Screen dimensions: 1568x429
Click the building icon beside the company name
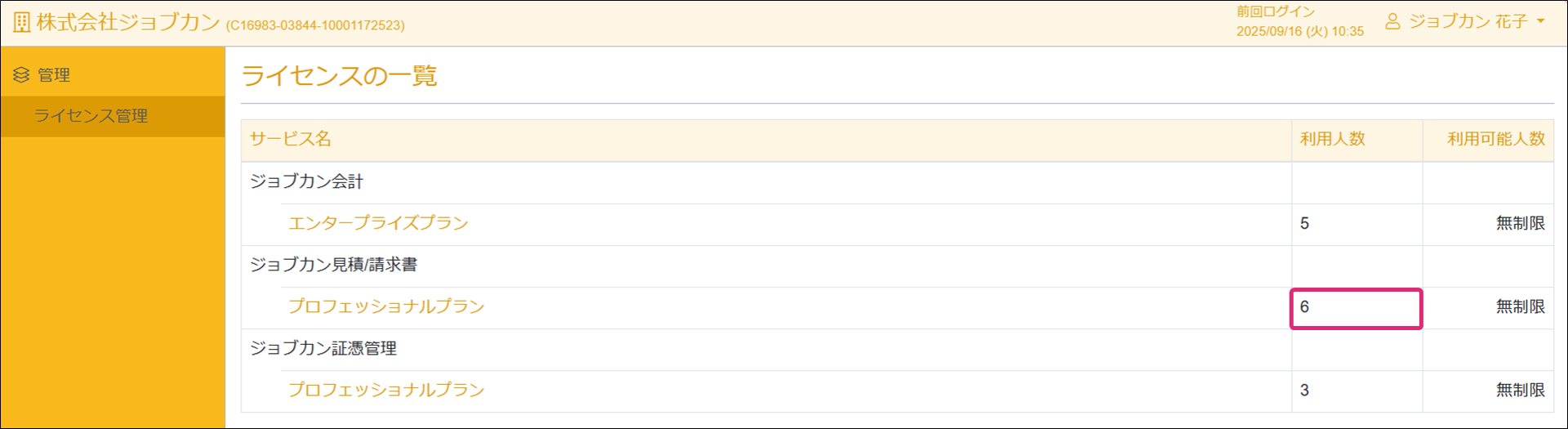[22, 22]
